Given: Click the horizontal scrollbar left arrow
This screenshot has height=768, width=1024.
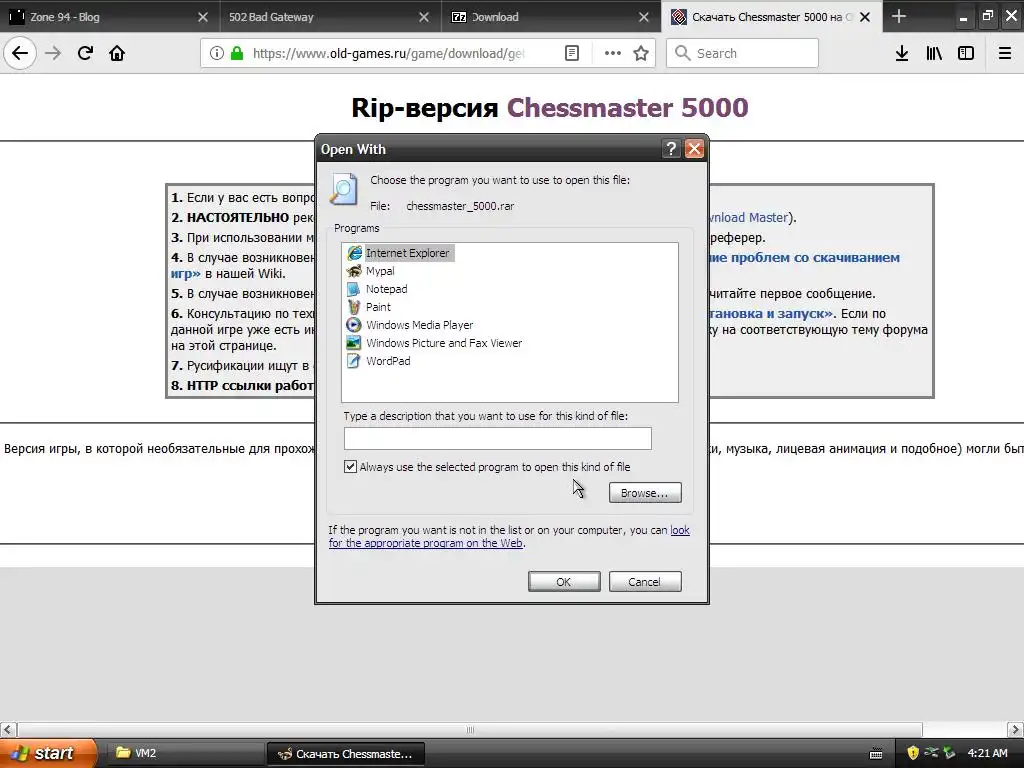Looking at the screenshot, I should [8, 729].
